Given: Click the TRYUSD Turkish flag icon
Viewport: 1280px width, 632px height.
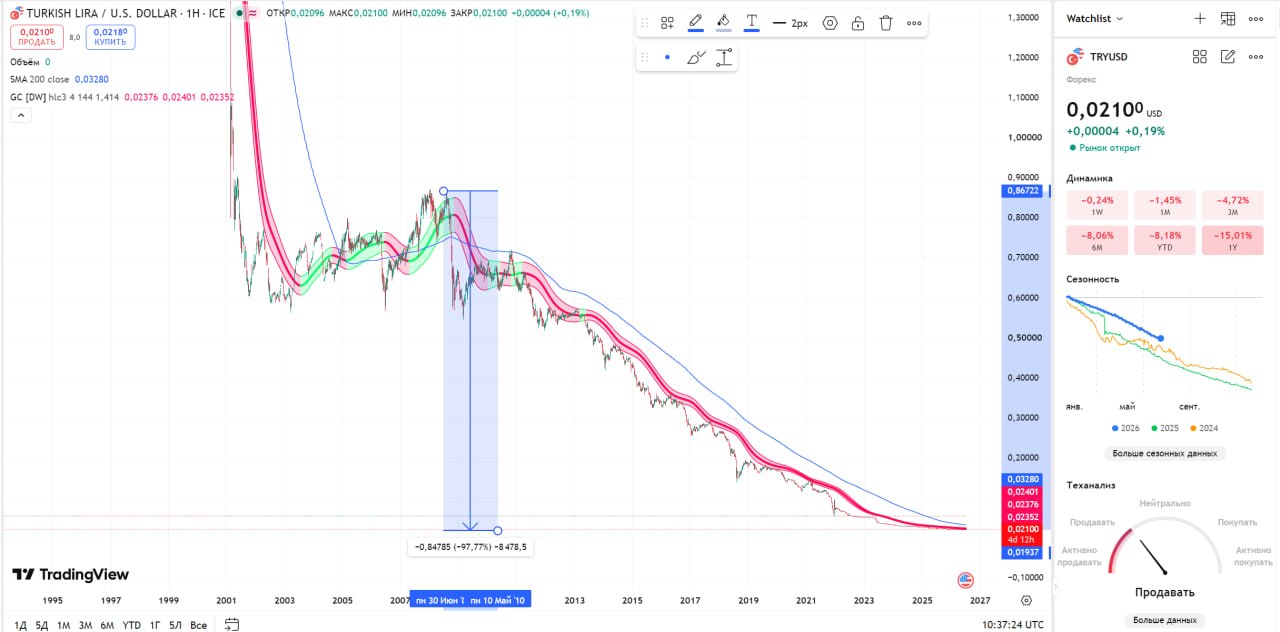Looking at the screenshot, I should click(1076, 57).
